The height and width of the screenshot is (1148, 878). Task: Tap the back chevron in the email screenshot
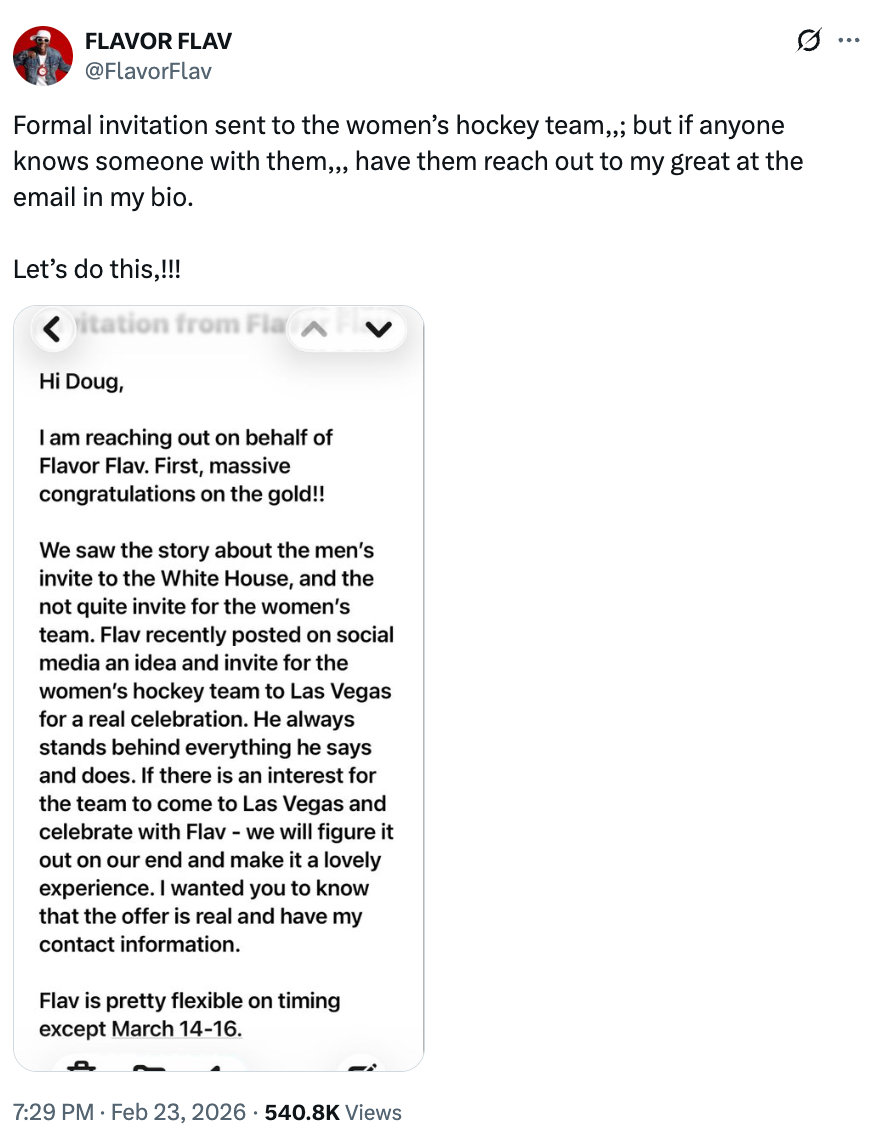(x=53, y=328)
